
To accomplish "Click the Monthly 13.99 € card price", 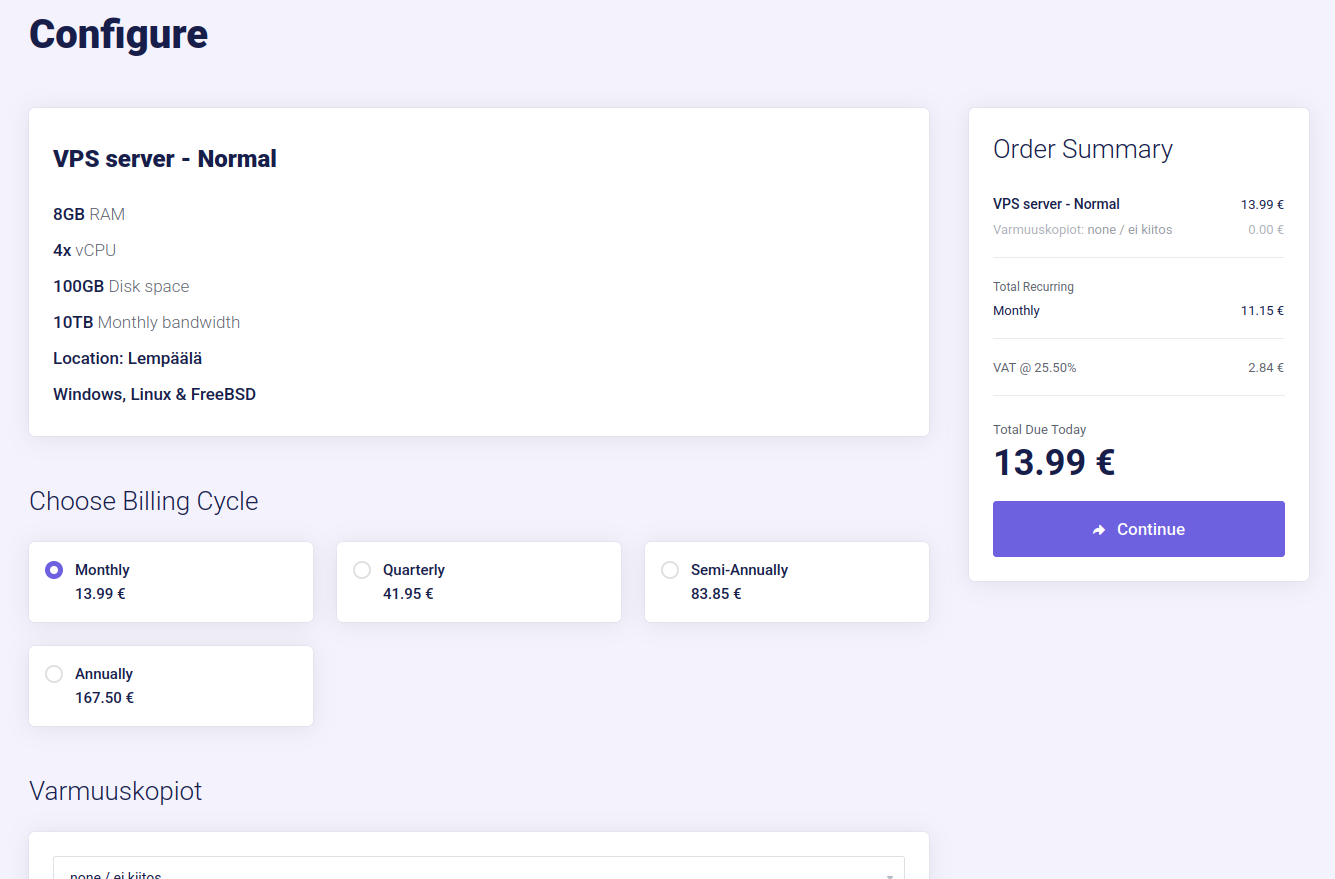I will [x=100, y=594].
